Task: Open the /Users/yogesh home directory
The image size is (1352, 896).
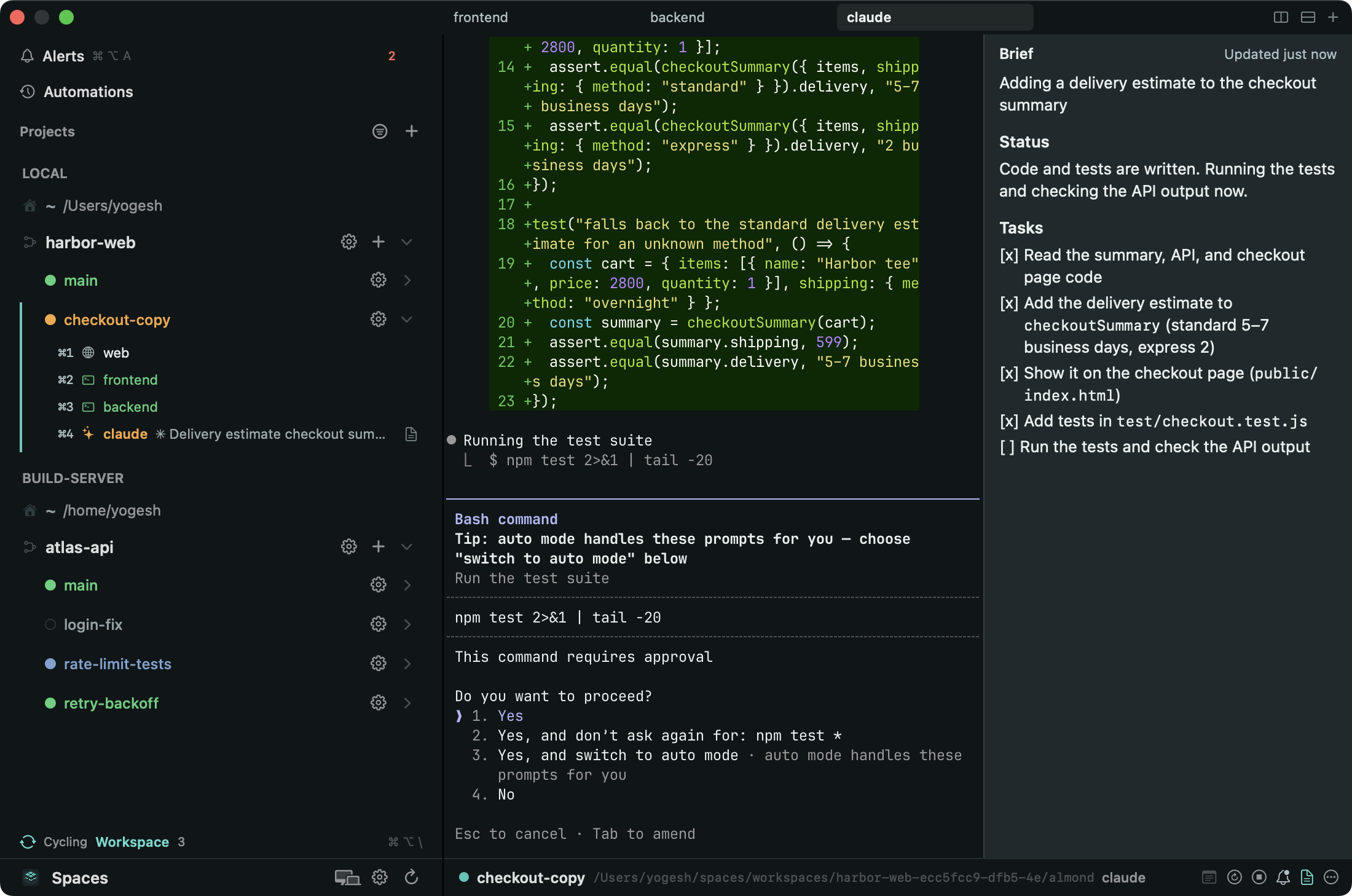Action: [112, 205]
